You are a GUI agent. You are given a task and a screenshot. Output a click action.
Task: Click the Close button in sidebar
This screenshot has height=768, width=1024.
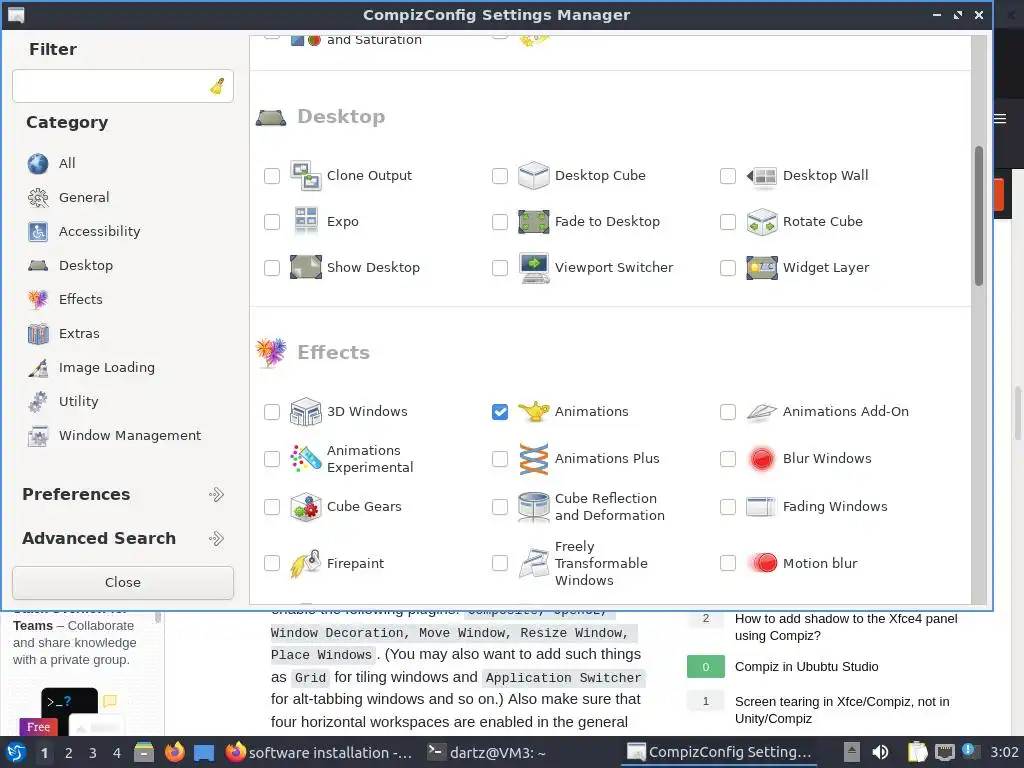(123, 582)
